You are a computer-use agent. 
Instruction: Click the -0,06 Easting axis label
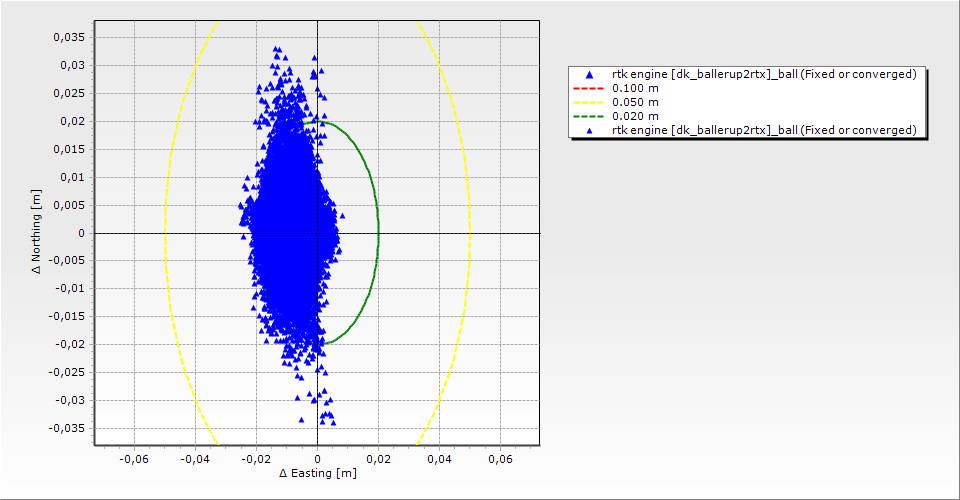pos(133,459)
